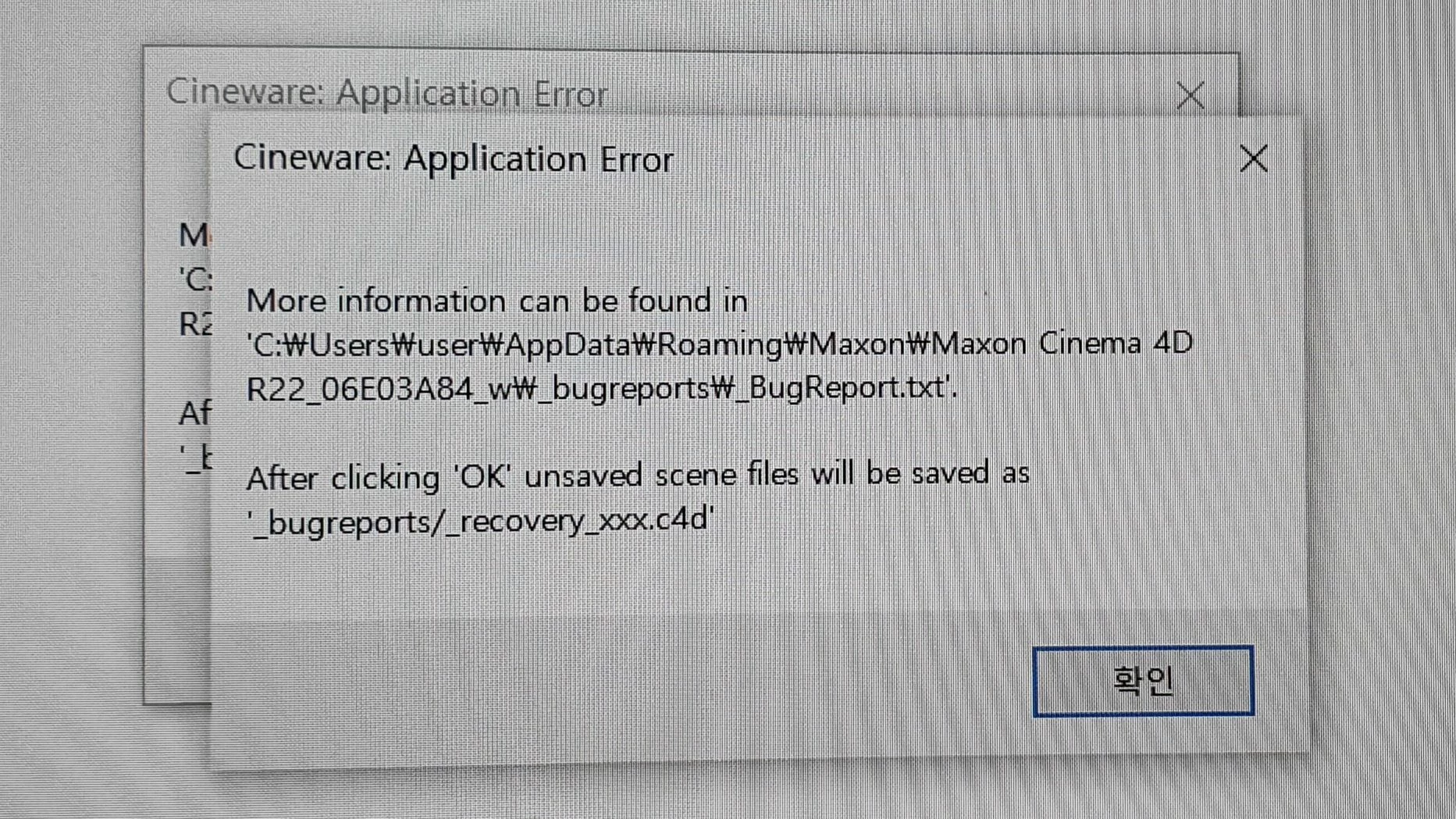
Task: Close the background Cineware error dialog
Action: pos(1191,95)
